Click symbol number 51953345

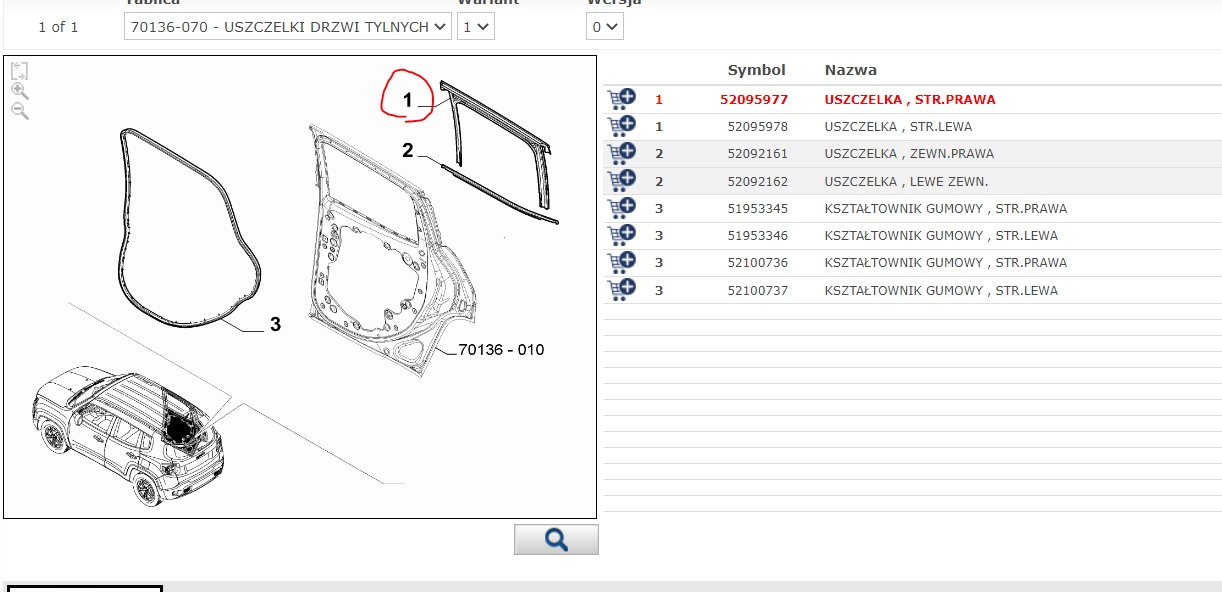(757, 208)
